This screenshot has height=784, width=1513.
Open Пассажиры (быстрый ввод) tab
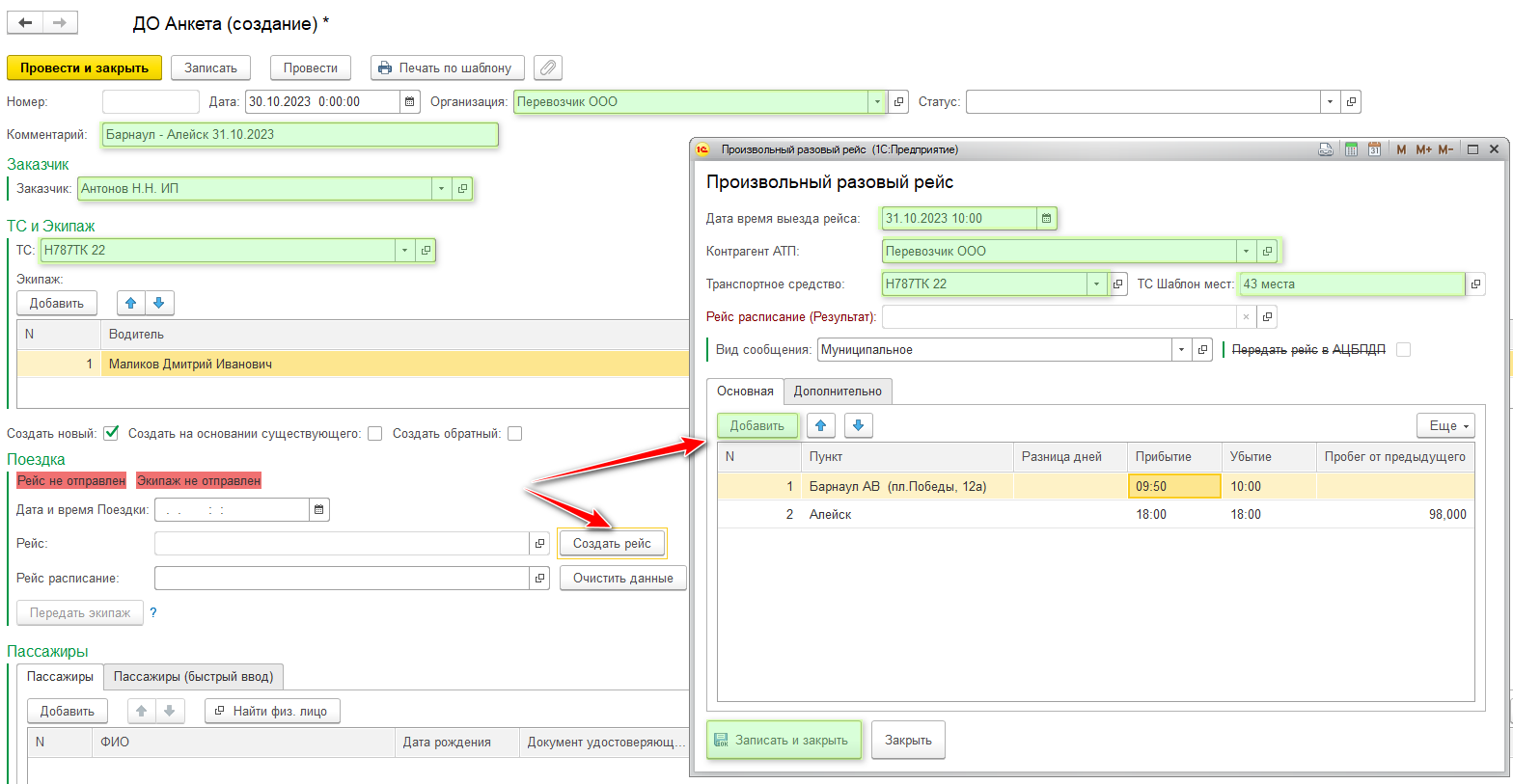pyautogui.click(x=193, y=676)
